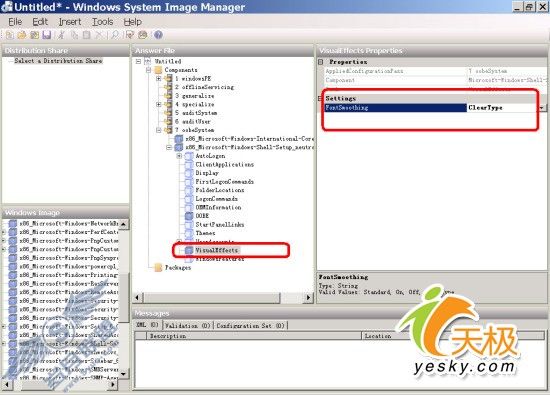Click the Paste toolbar icon

point(87,35)
